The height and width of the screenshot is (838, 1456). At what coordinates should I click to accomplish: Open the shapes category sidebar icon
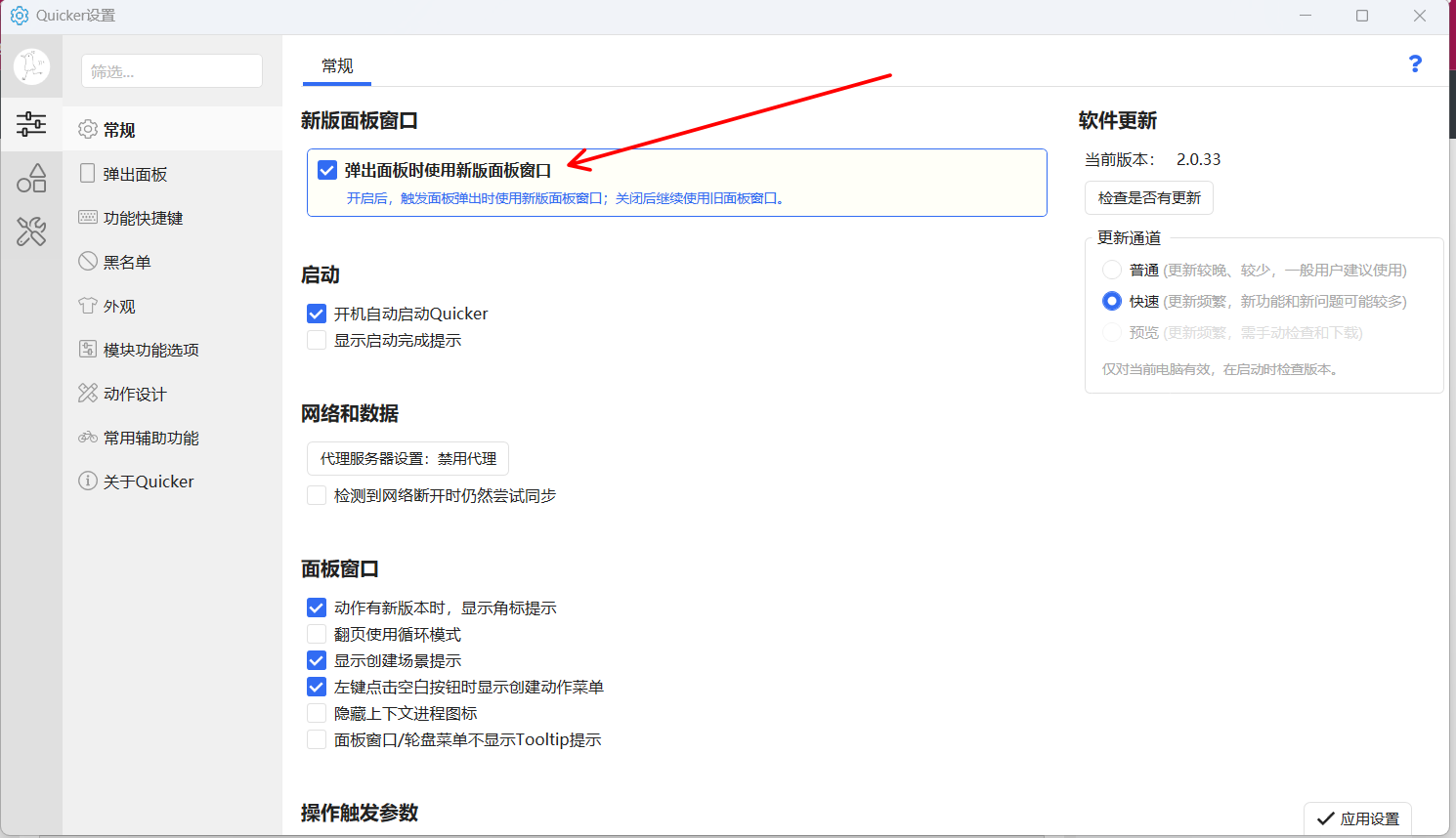[31, 178]
